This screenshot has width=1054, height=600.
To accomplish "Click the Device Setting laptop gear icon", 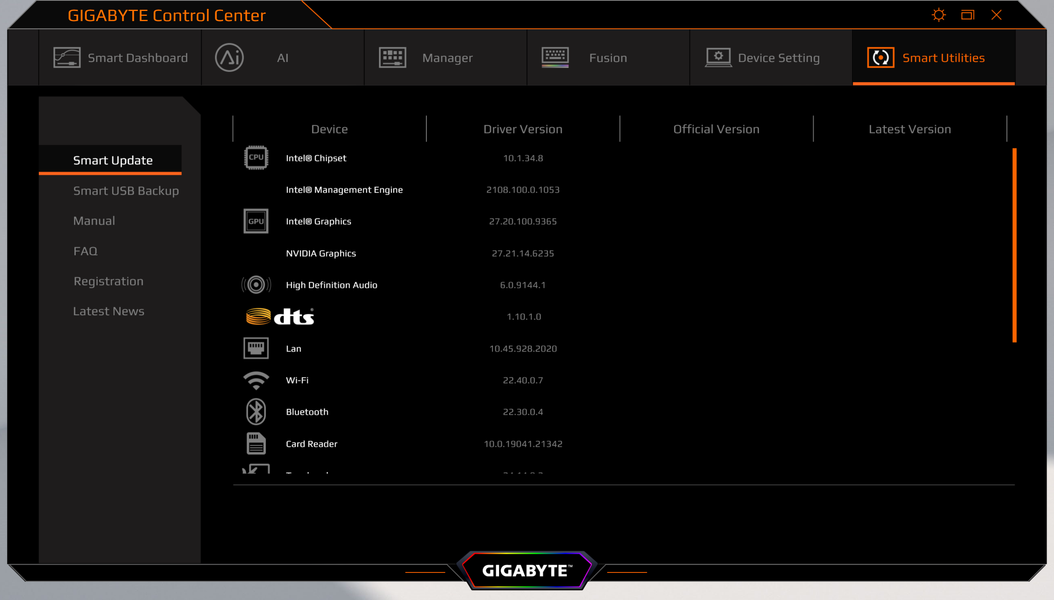I will coord(718,58).
